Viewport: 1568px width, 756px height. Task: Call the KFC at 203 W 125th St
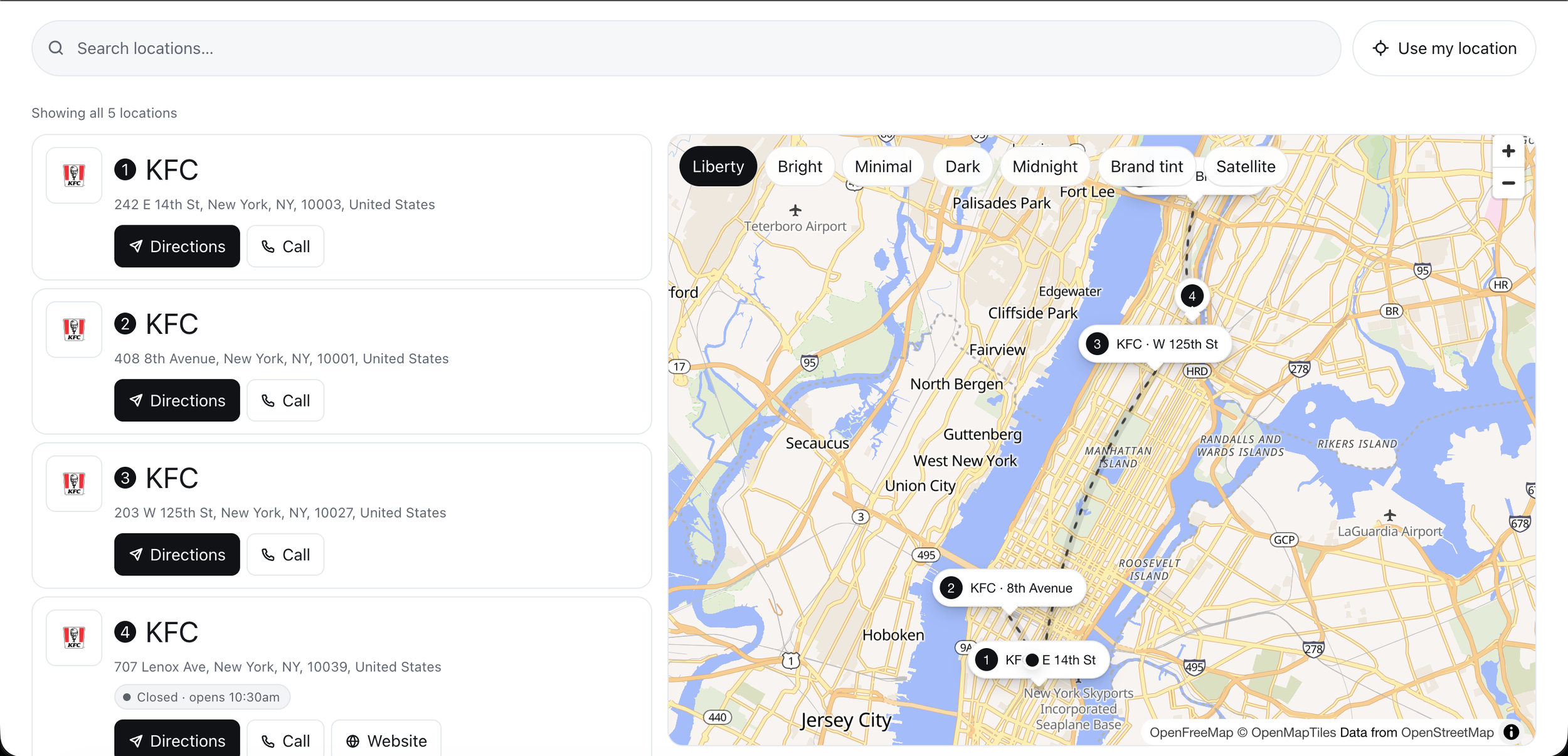(x=285, y=555)
